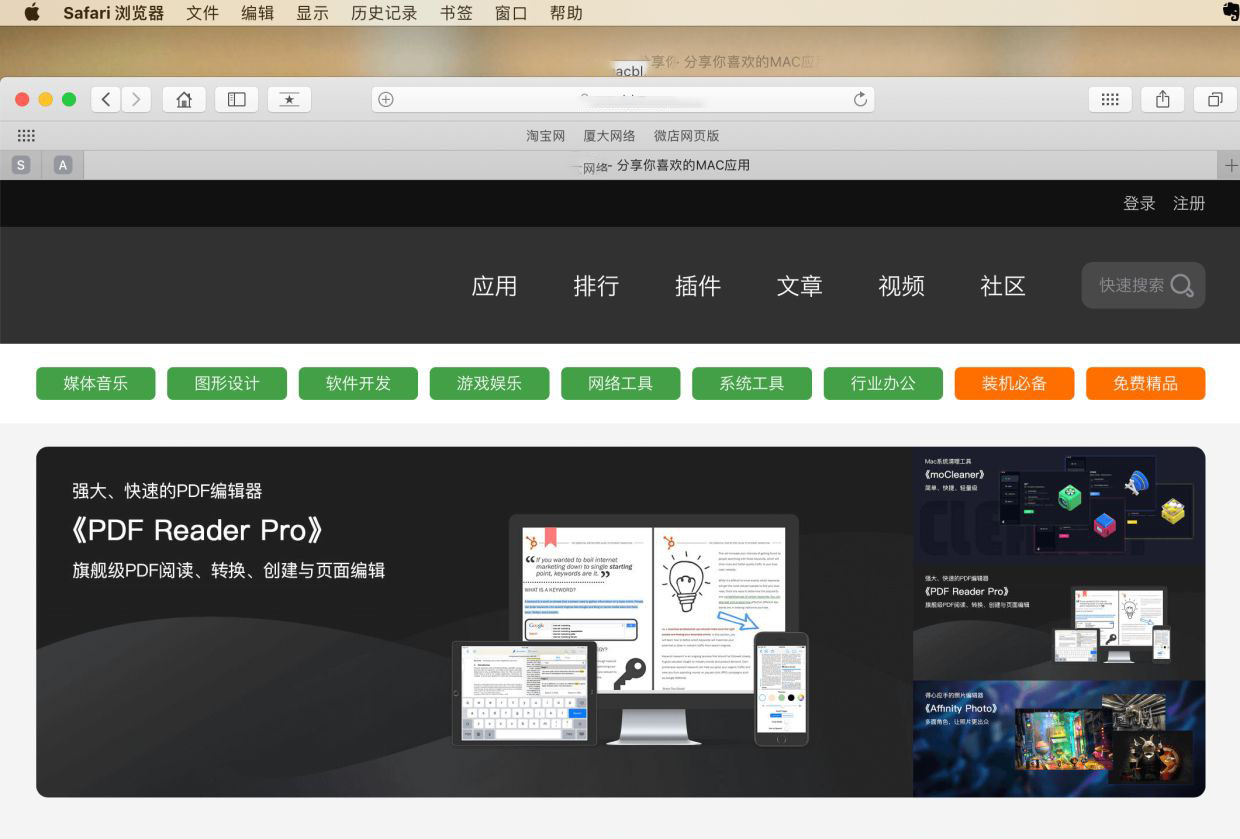Select the orange 免费精品 button

pos(1145,383)
